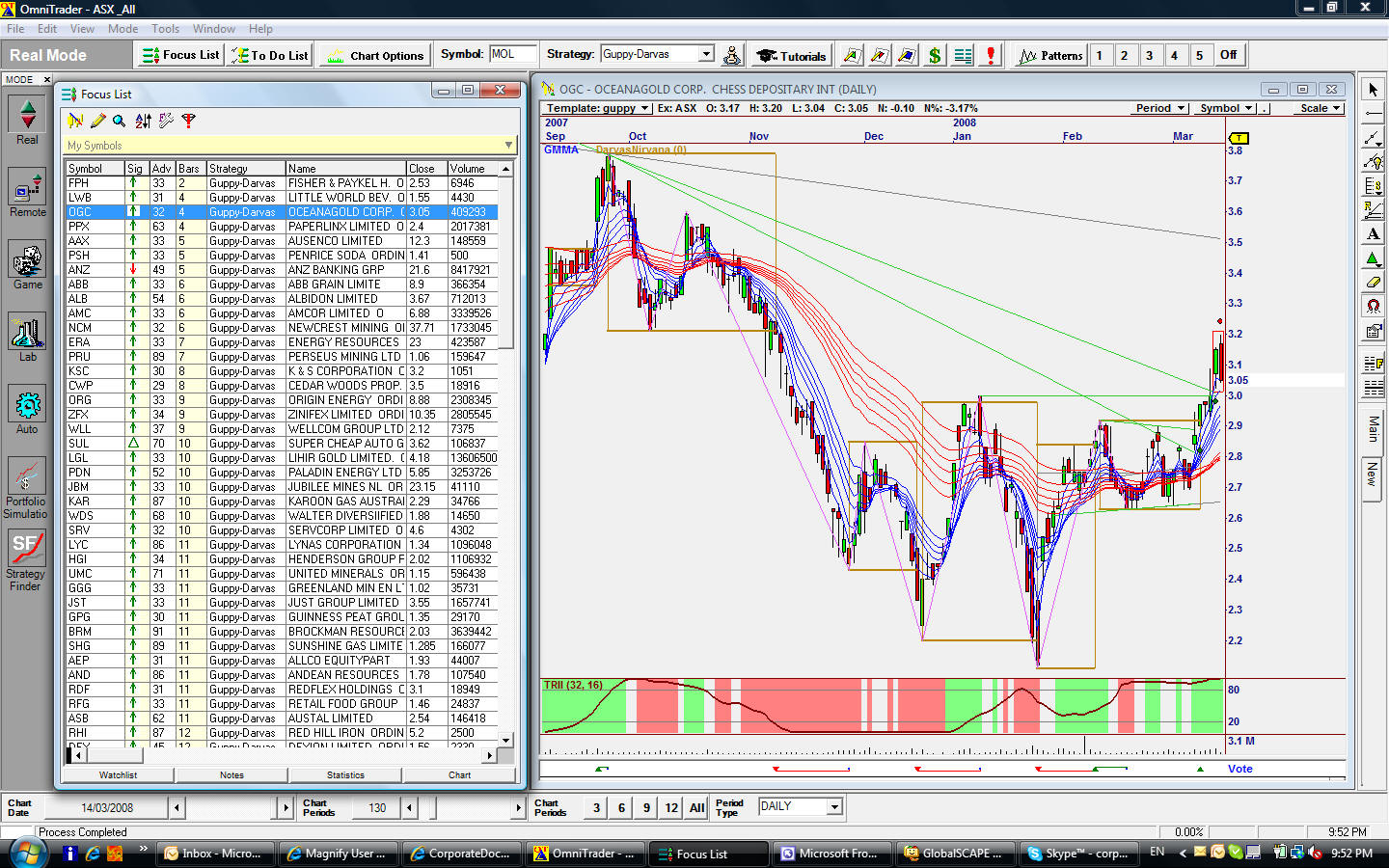
Task: Open the Period Type DAILY dropdown
Action: pos(834,806)
